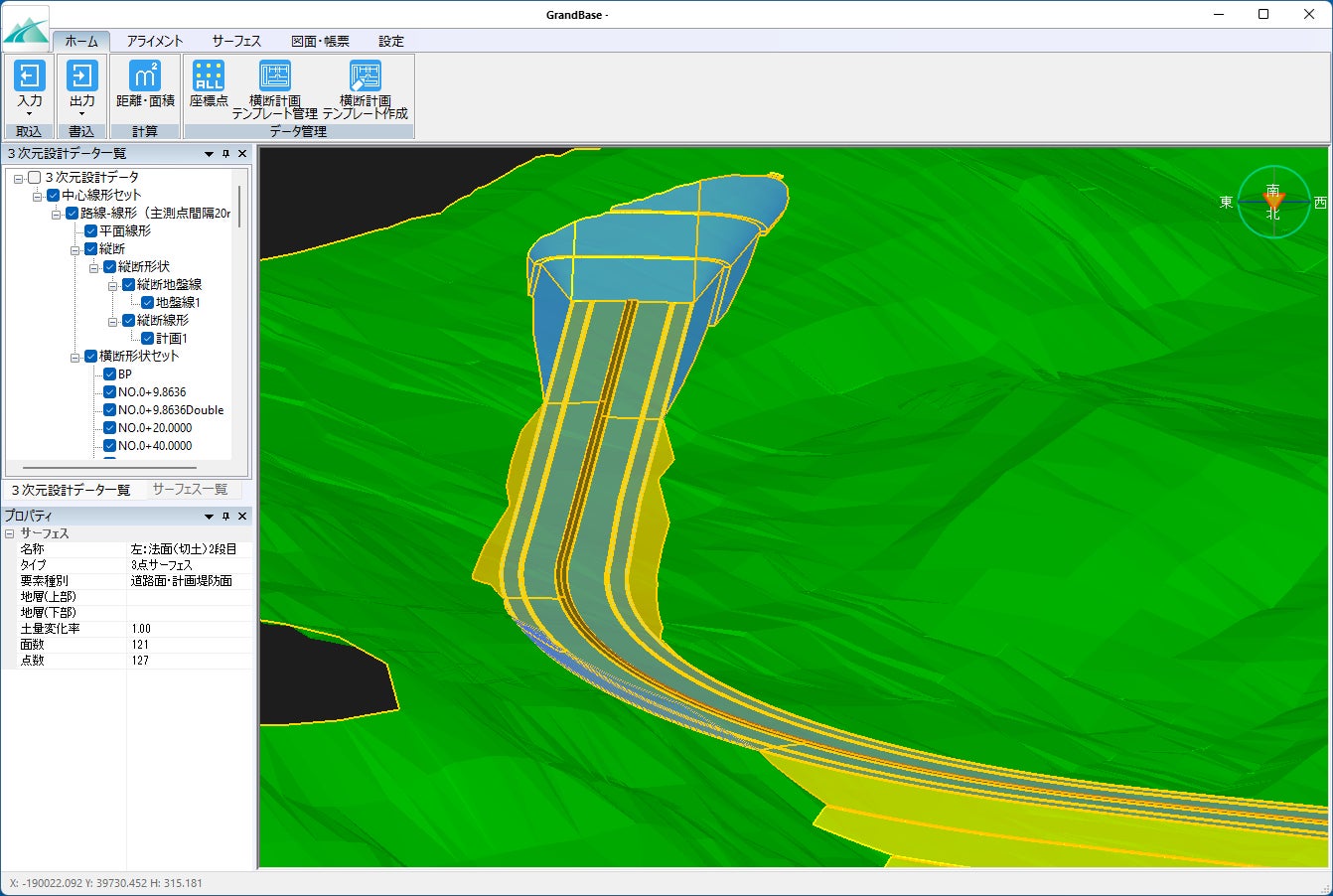Click the 土量変化率 value field
This screenshot has height=896, width=1333.
(189, 629)
